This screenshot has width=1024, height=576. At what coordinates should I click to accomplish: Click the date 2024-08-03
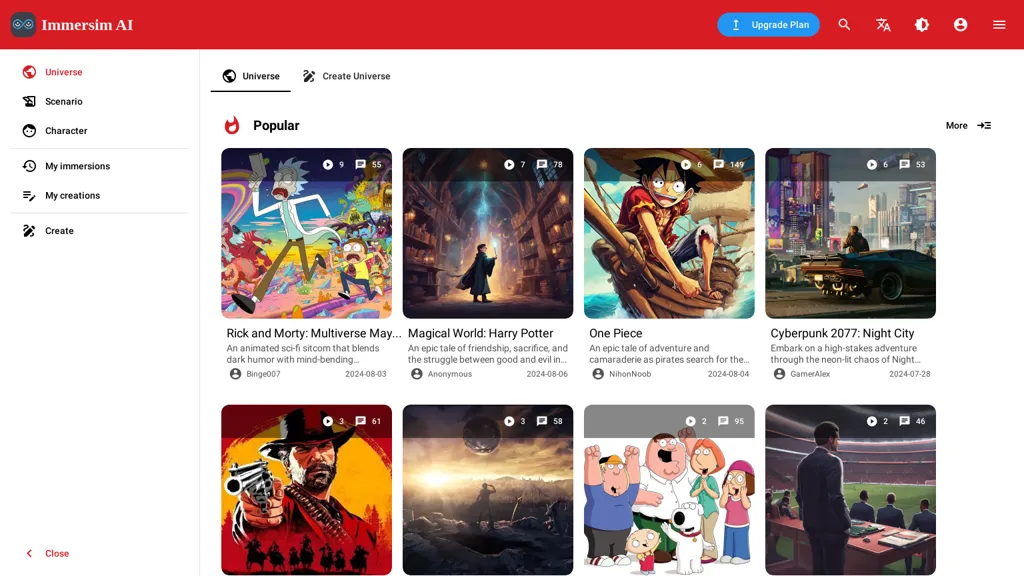point(366,374)
